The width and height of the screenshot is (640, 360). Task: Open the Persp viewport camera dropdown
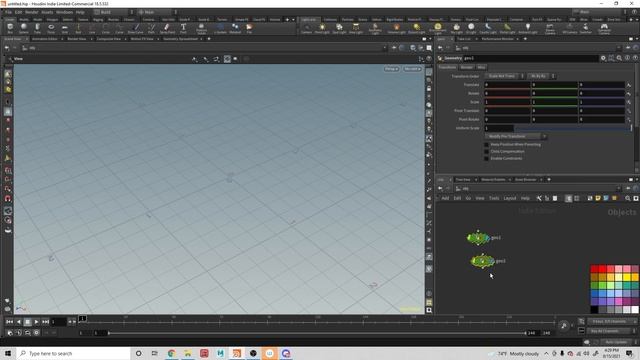391,69
